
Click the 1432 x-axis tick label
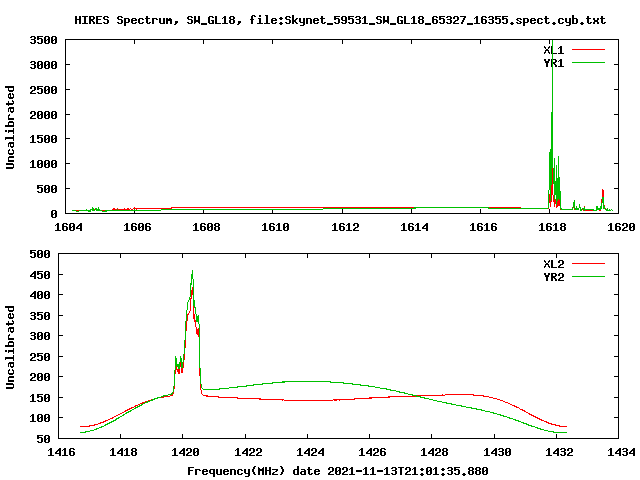[559, 452]
